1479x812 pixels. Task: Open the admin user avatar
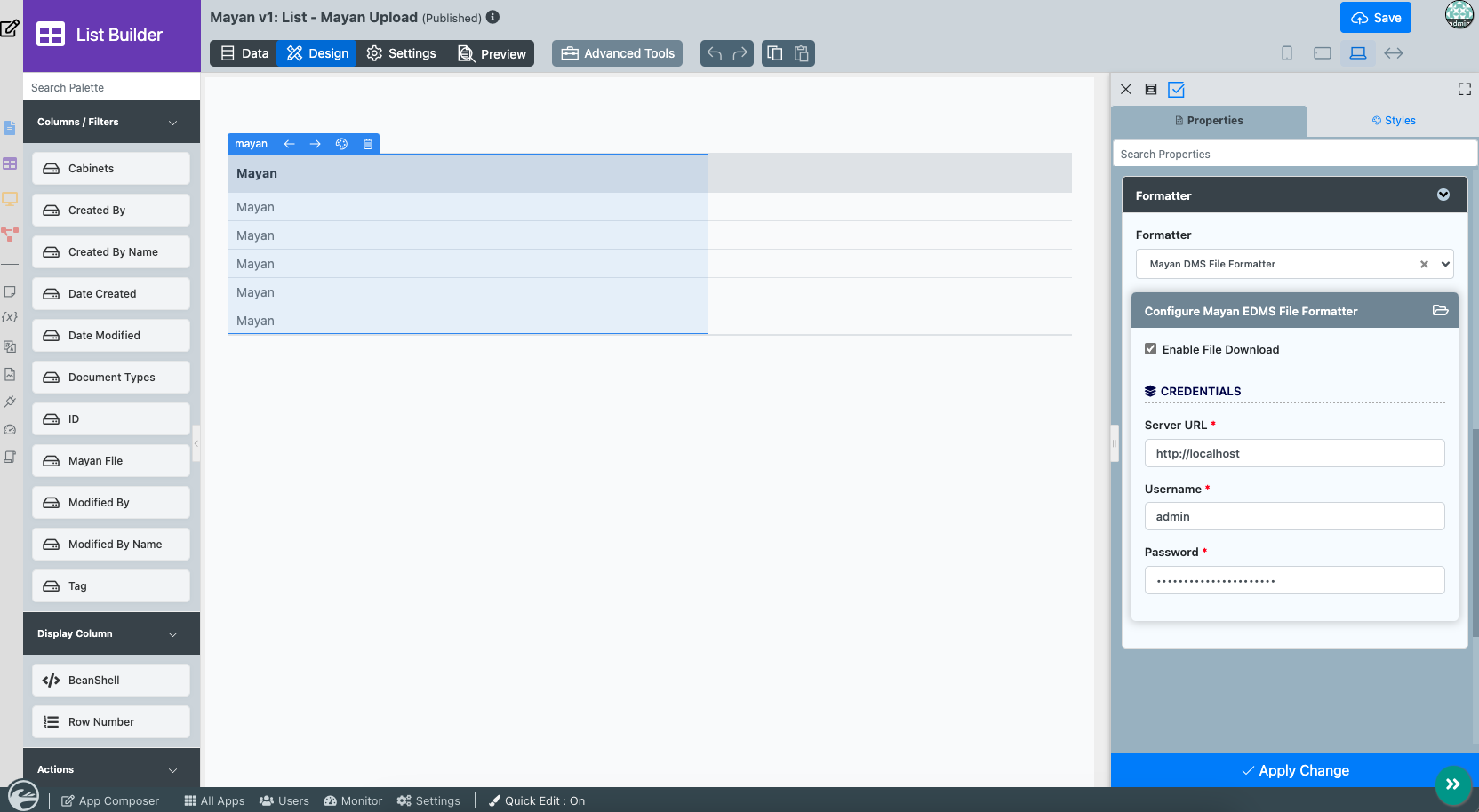point(1459,14)
